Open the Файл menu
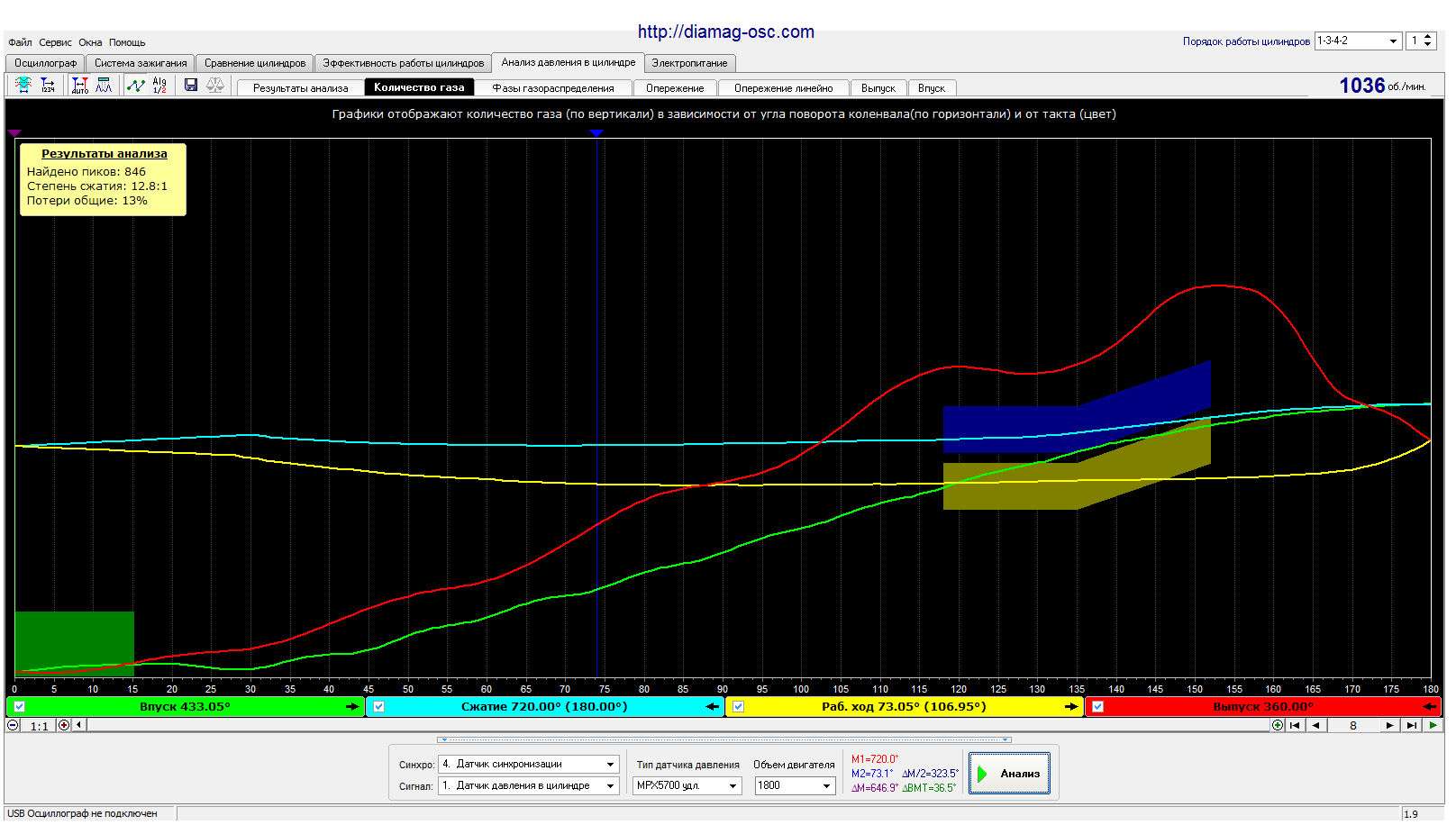The image size is (1456, 825). pyautogui.click(x=20, y=42)
